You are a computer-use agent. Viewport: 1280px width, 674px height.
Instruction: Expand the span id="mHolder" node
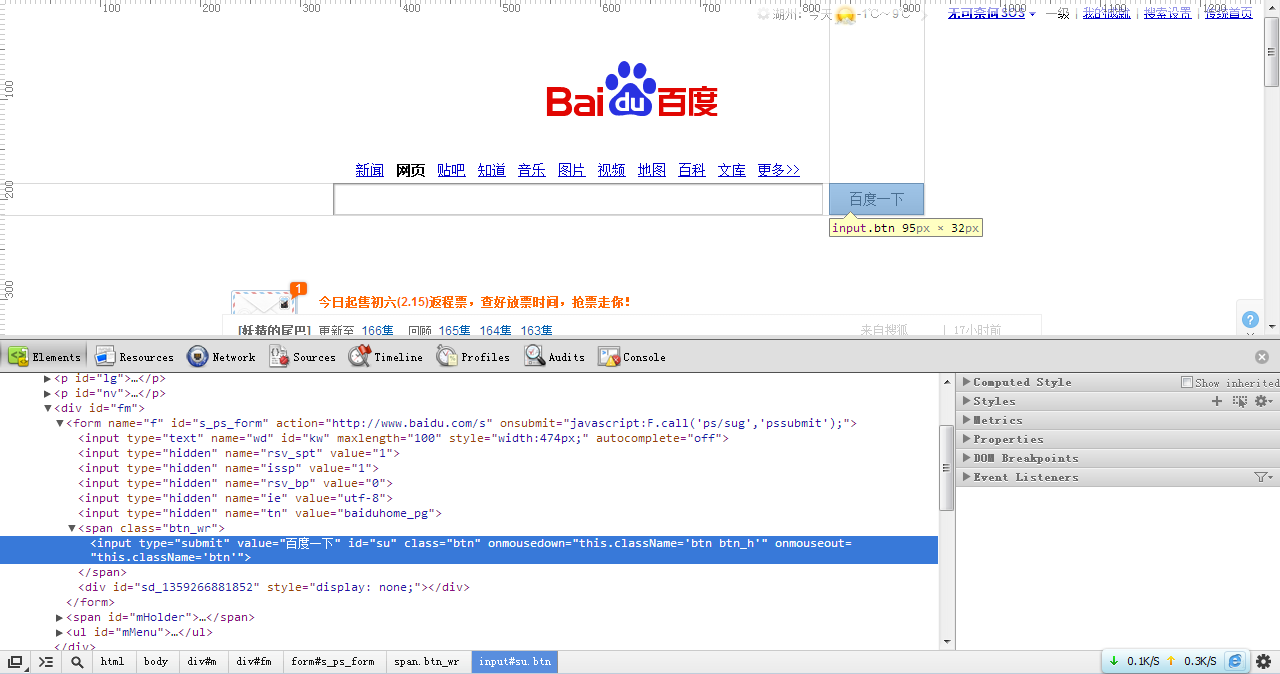pos(60,618)
